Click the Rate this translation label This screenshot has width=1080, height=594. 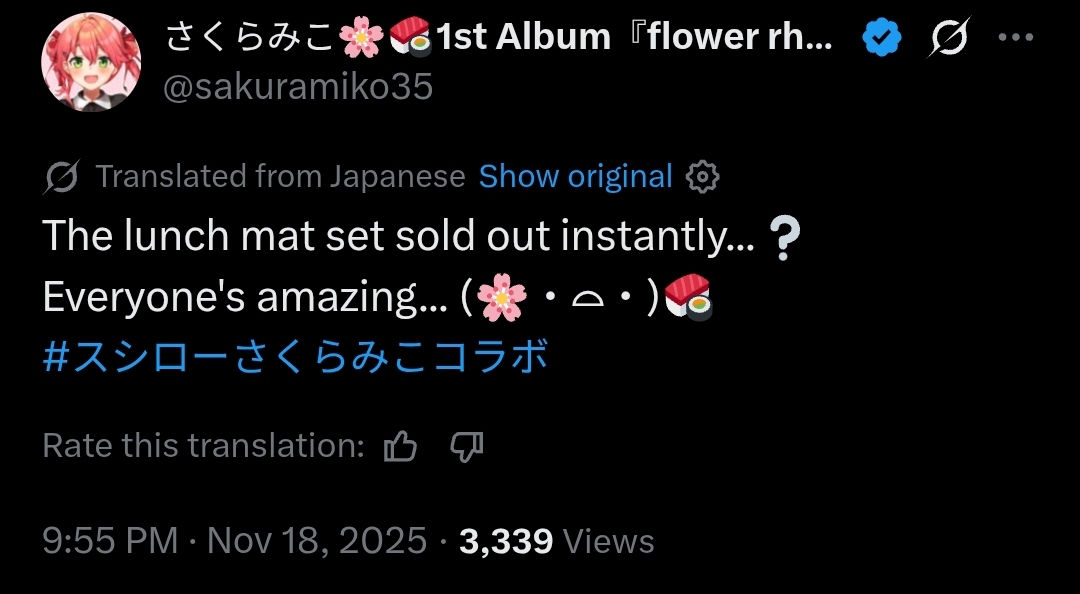coord(203,446)
